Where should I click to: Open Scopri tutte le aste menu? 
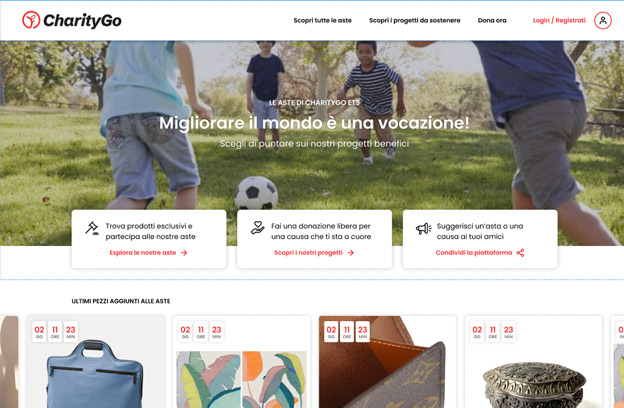click(322, 20)
